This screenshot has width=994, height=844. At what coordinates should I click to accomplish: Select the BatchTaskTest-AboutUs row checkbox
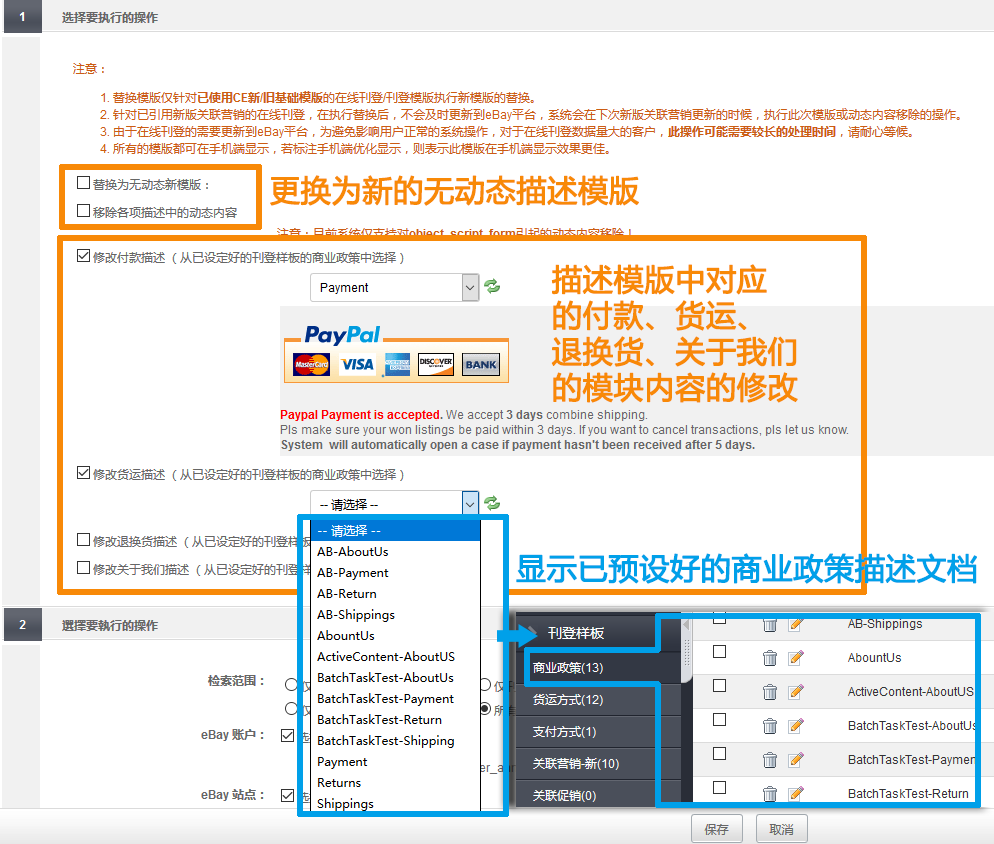click(x=719, y=720)
